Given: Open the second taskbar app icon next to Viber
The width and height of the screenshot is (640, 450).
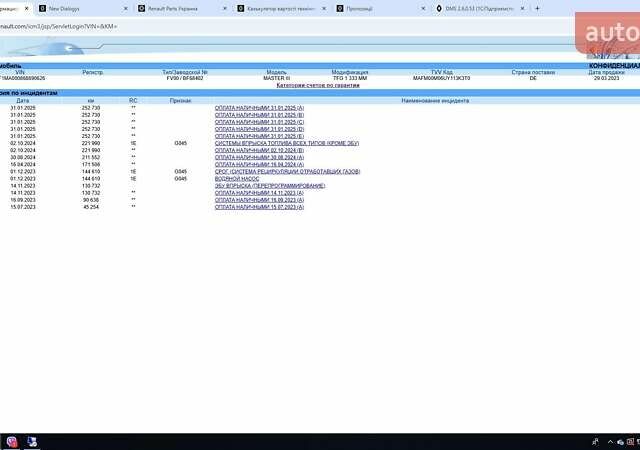Looking at the screenshot, I should point(32,441).
